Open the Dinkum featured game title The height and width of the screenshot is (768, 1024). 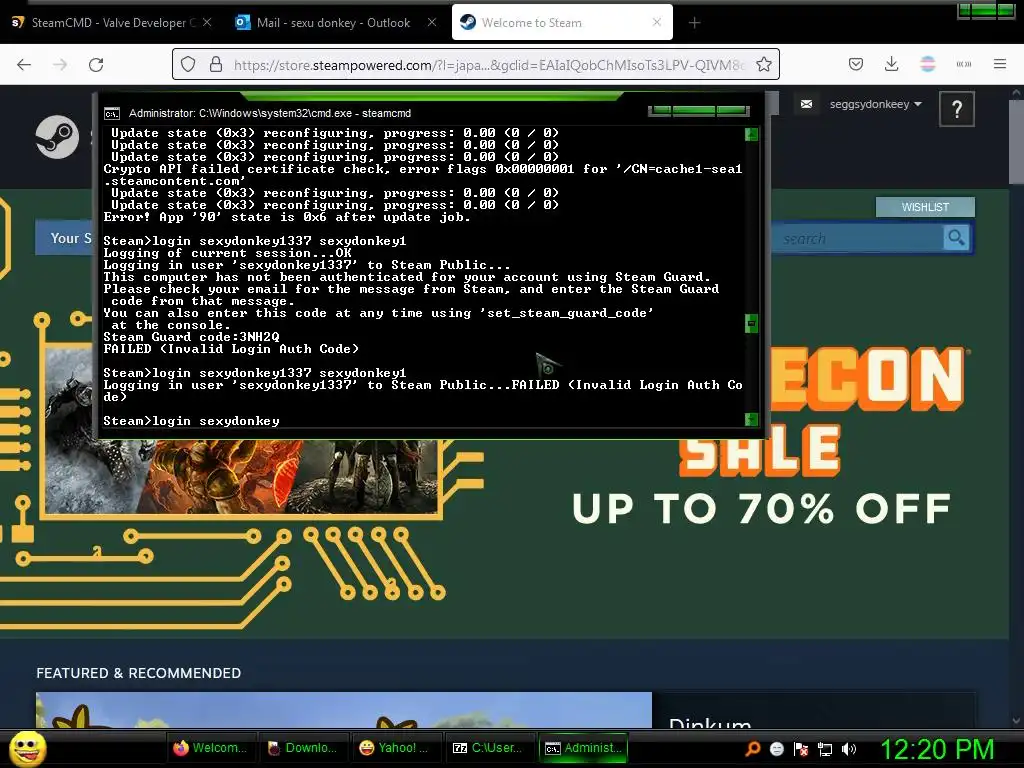(710, 722)
